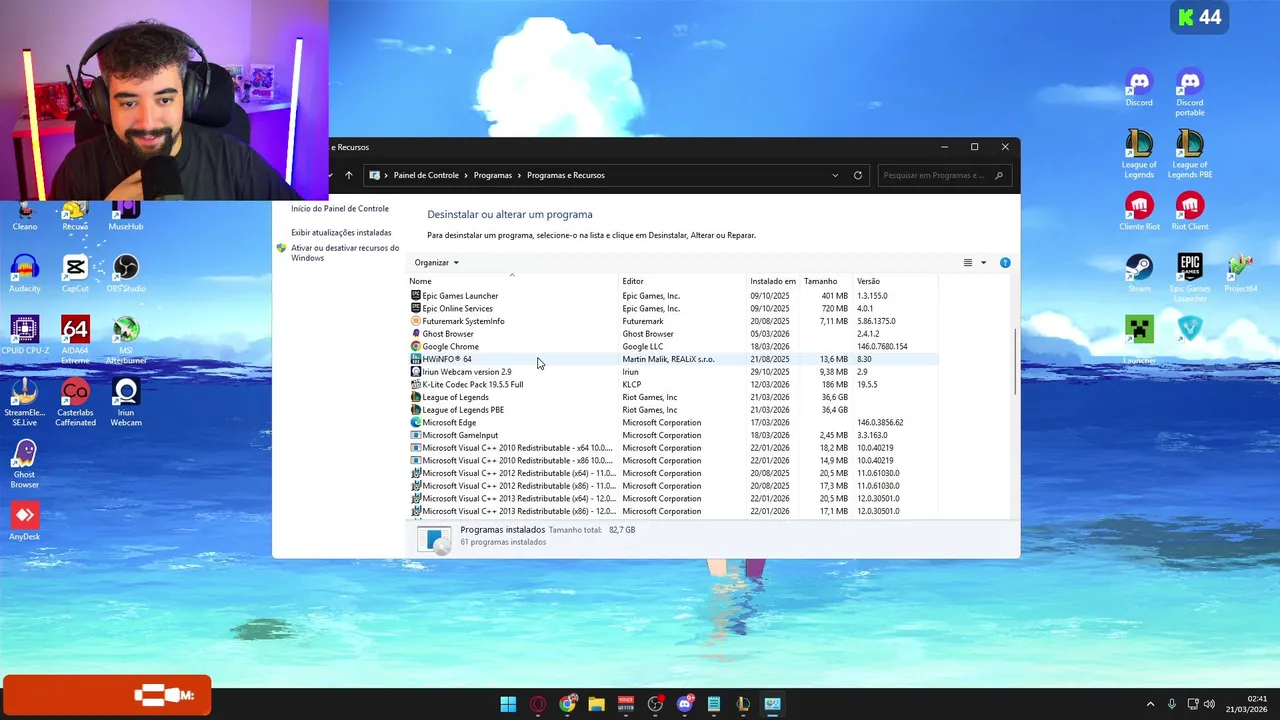1280x720 pixels.
Task: Select Futuremark SystemInfo row
Action: tap(674, 321)
